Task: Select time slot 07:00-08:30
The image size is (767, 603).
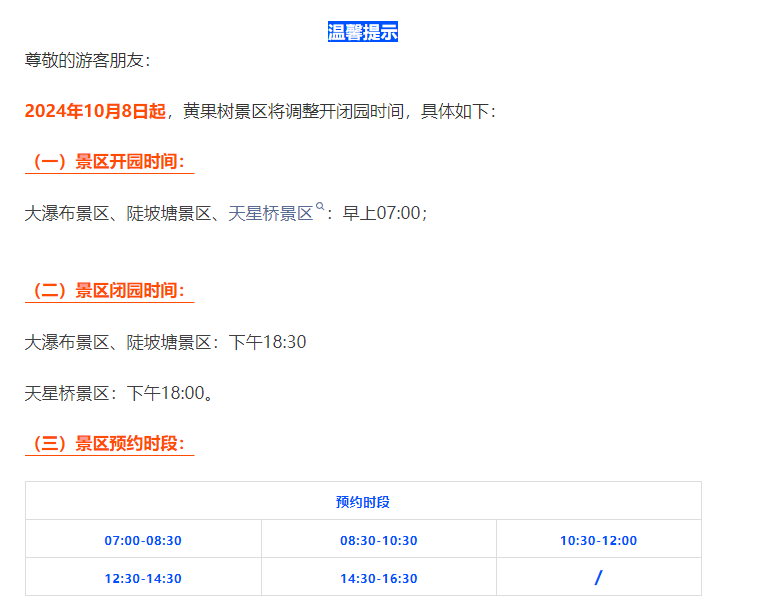Action: (x=143, y=540)
